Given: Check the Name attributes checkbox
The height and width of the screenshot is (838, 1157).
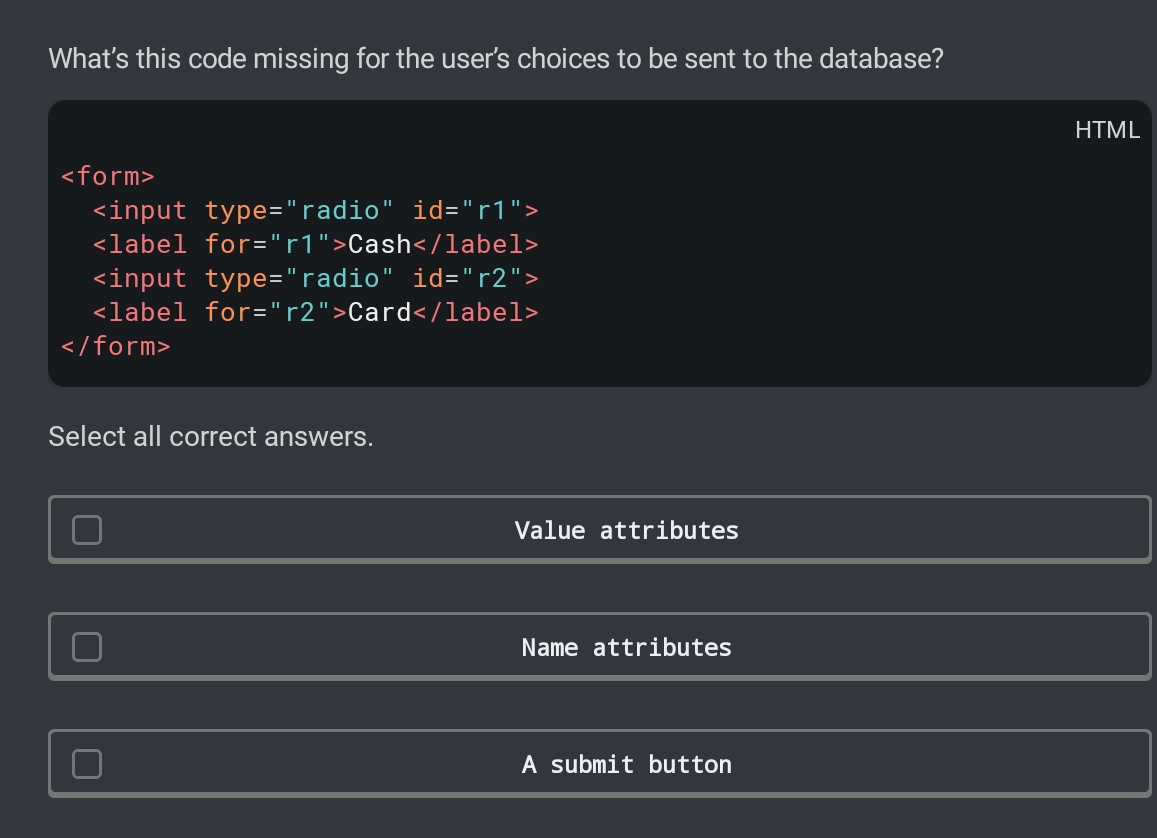Looking at the screenshot, I should point(86,647).
